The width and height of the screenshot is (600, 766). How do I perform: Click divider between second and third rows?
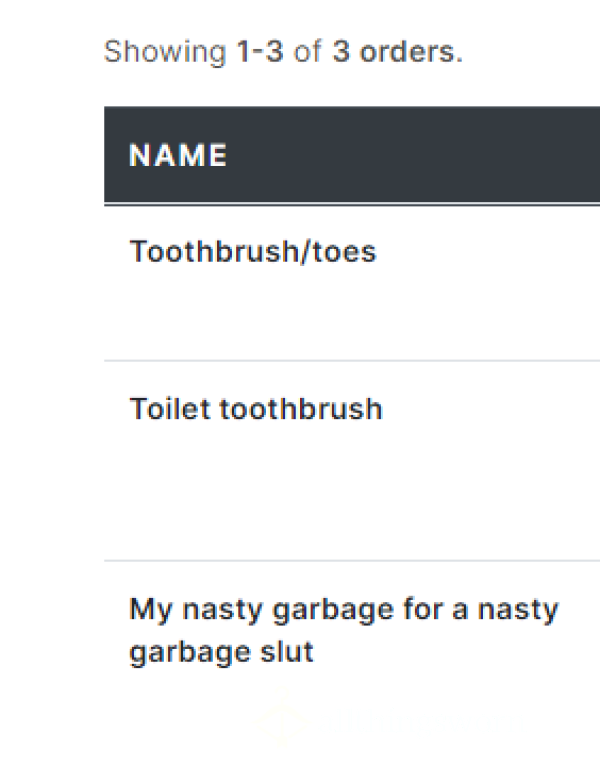point(352,561)
